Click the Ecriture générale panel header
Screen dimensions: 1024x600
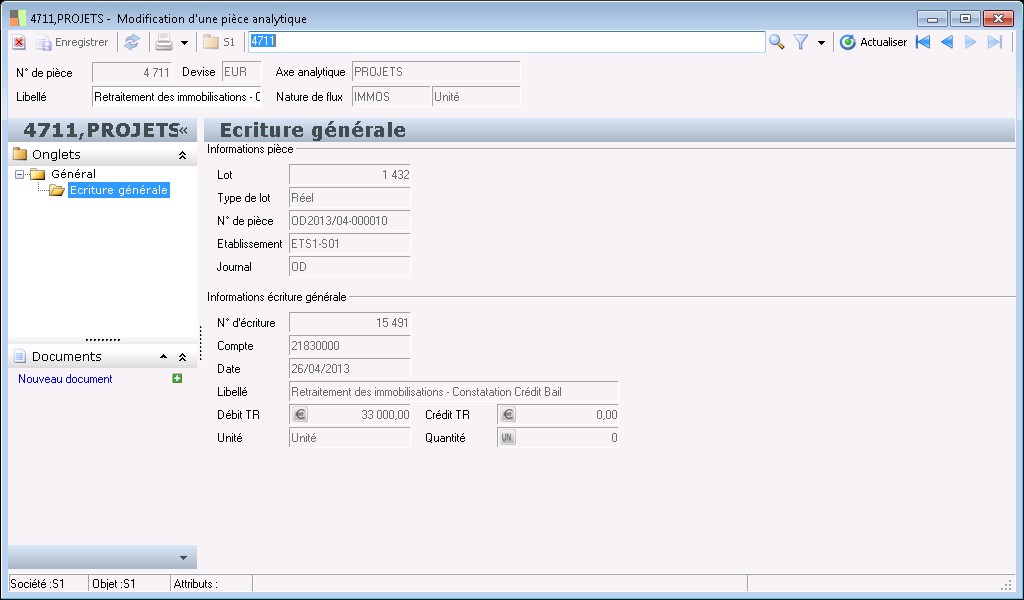[x=610, y=130]
